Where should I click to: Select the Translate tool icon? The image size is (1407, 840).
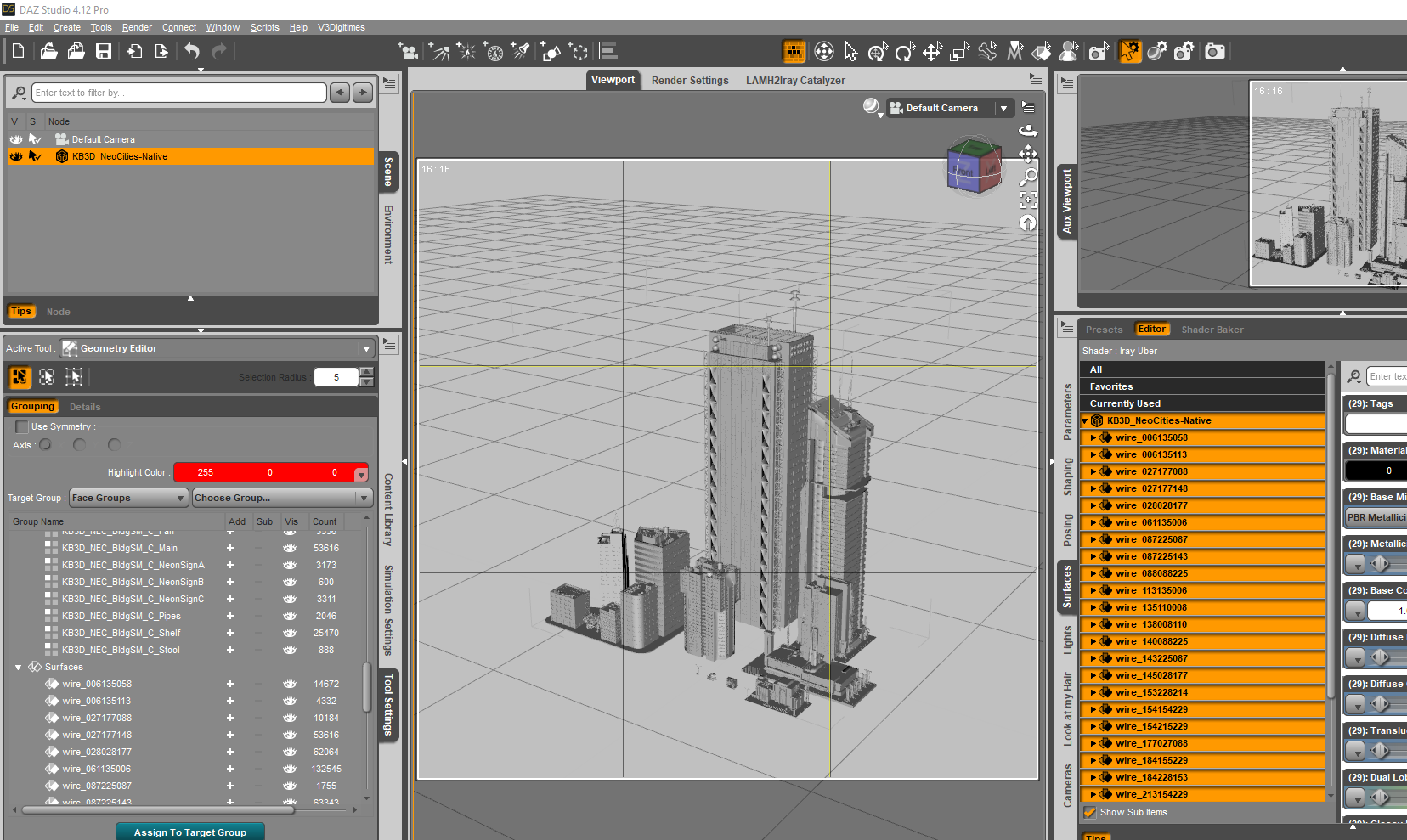[x=932, y=52]
